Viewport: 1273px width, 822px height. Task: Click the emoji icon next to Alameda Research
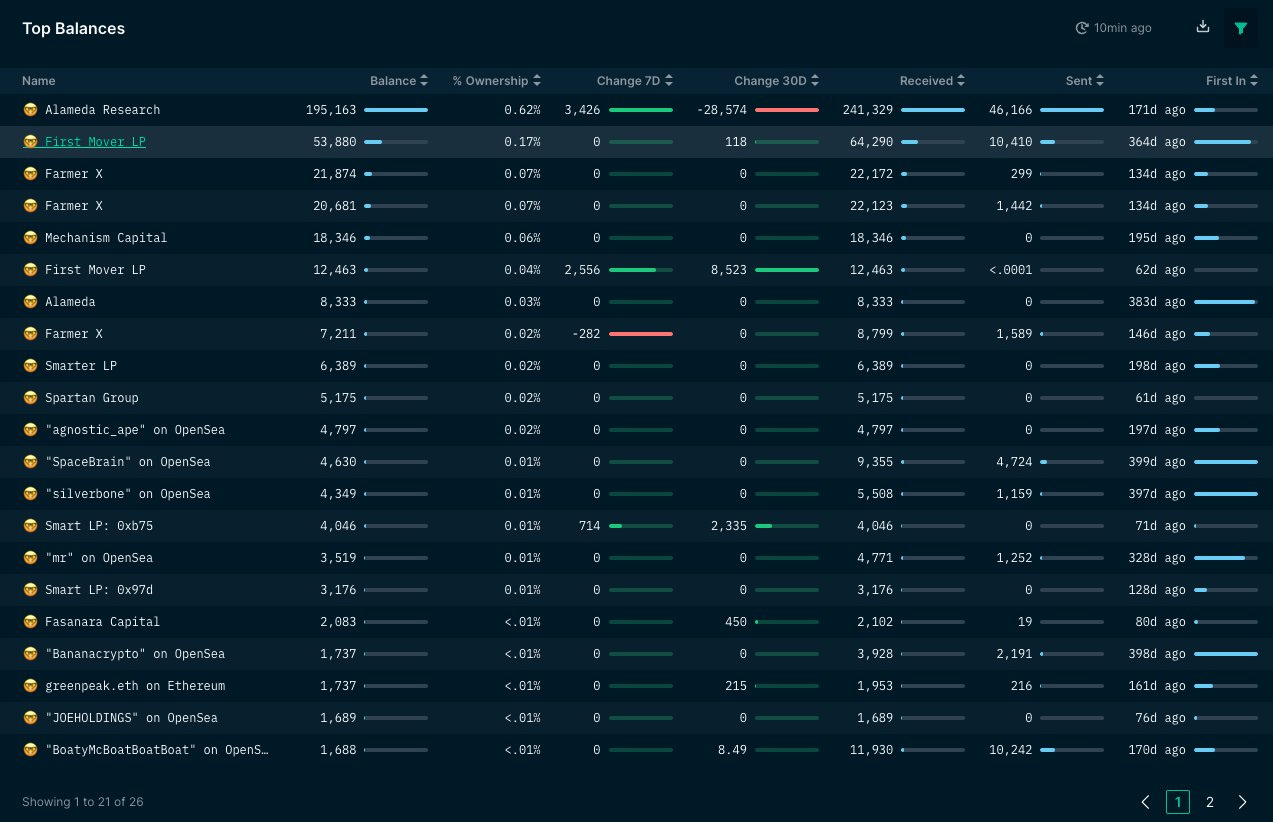pyautogui.click(x=30, y=110)
